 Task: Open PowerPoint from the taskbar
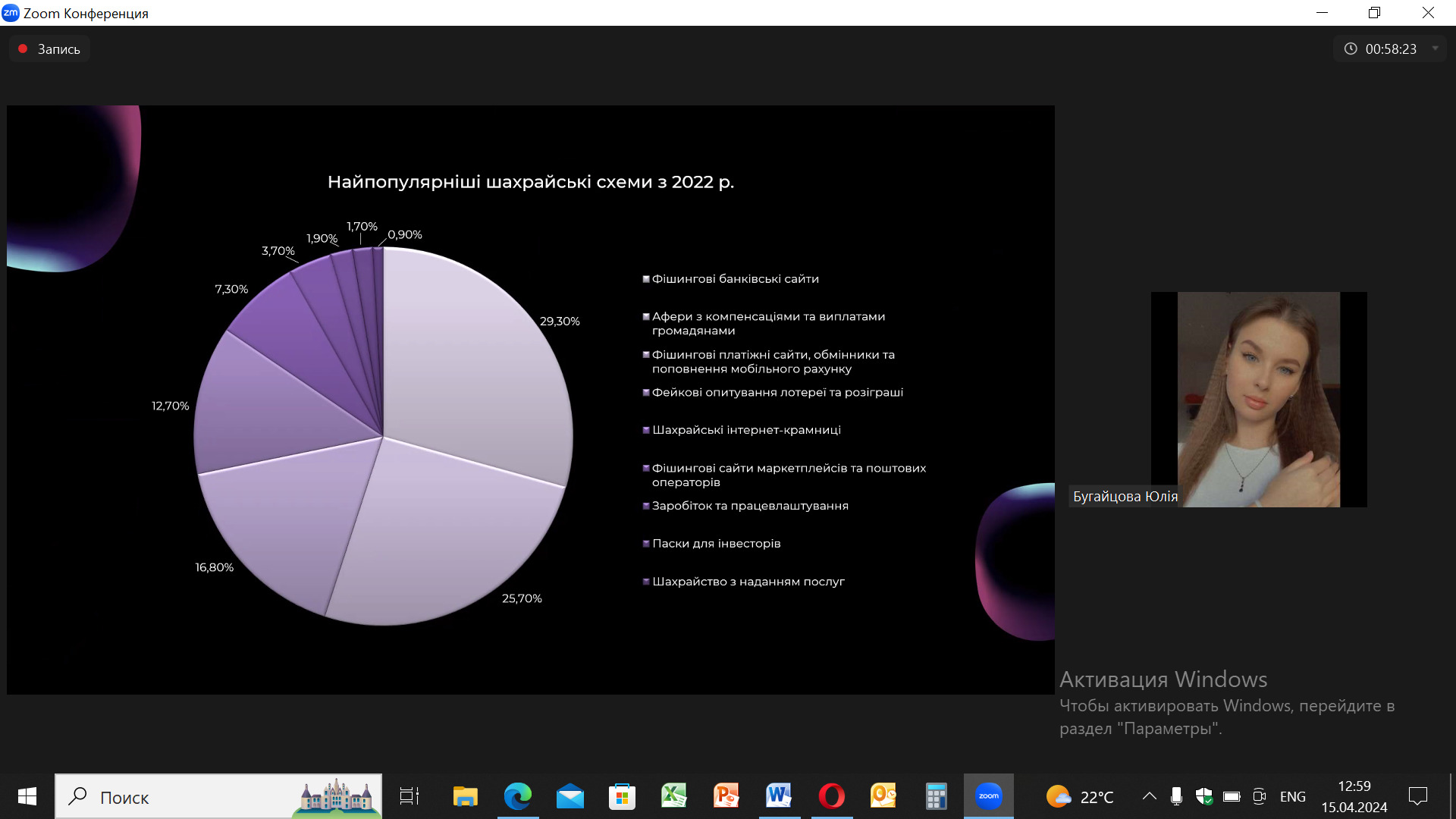coord(726,796)
